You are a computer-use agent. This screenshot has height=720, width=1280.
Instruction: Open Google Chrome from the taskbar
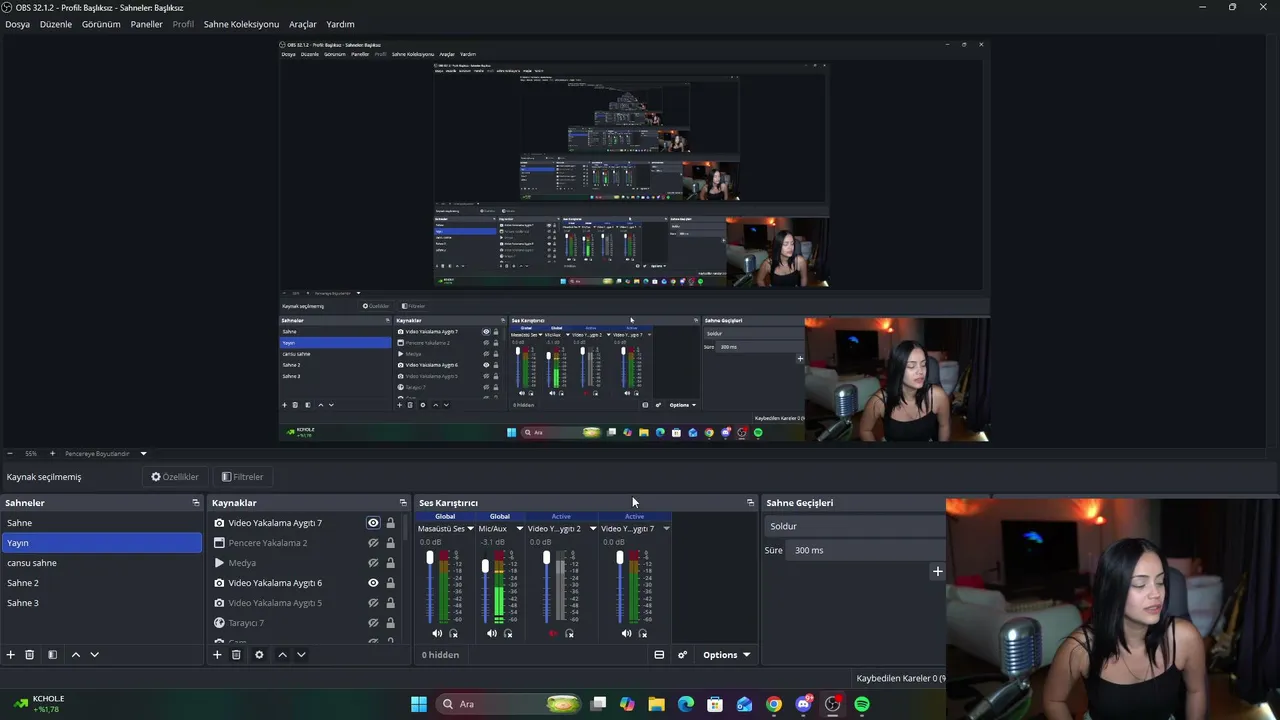[x=774, y=704]
